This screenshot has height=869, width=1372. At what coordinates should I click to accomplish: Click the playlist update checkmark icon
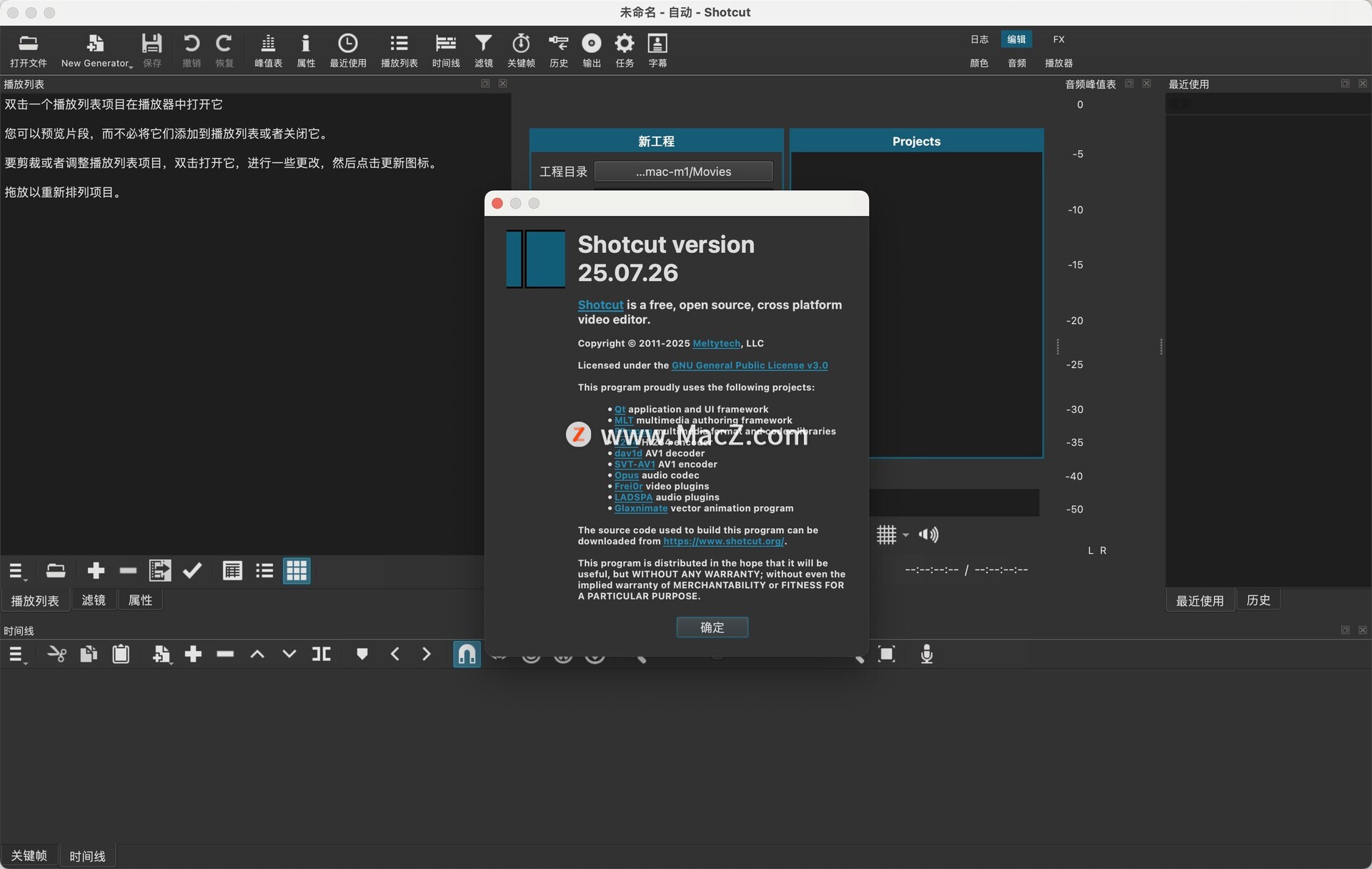[x=192, y=570]
